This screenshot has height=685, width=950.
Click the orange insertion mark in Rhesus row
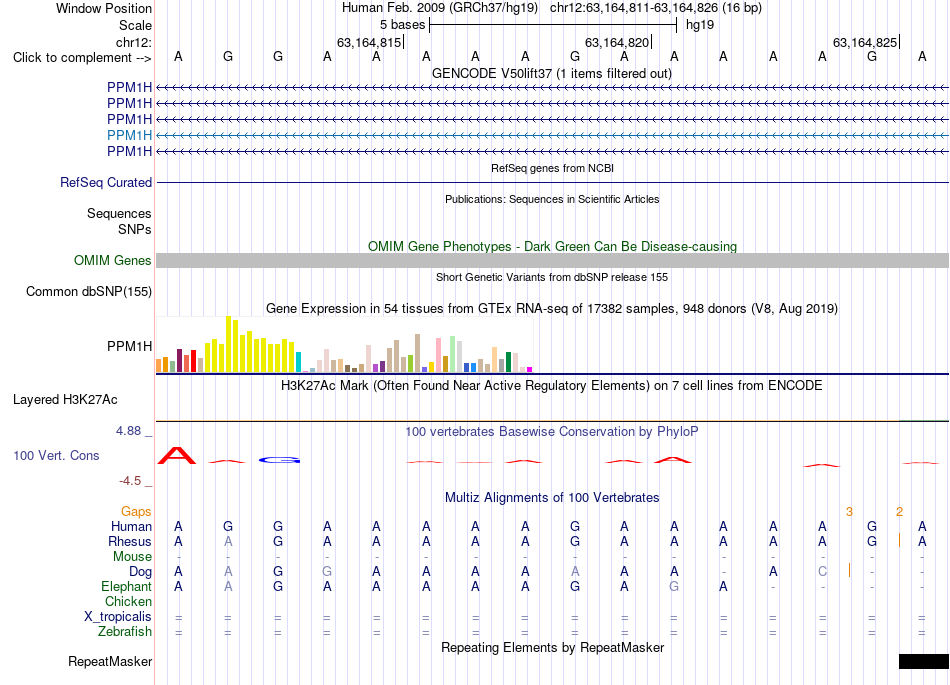click(899, 540)
